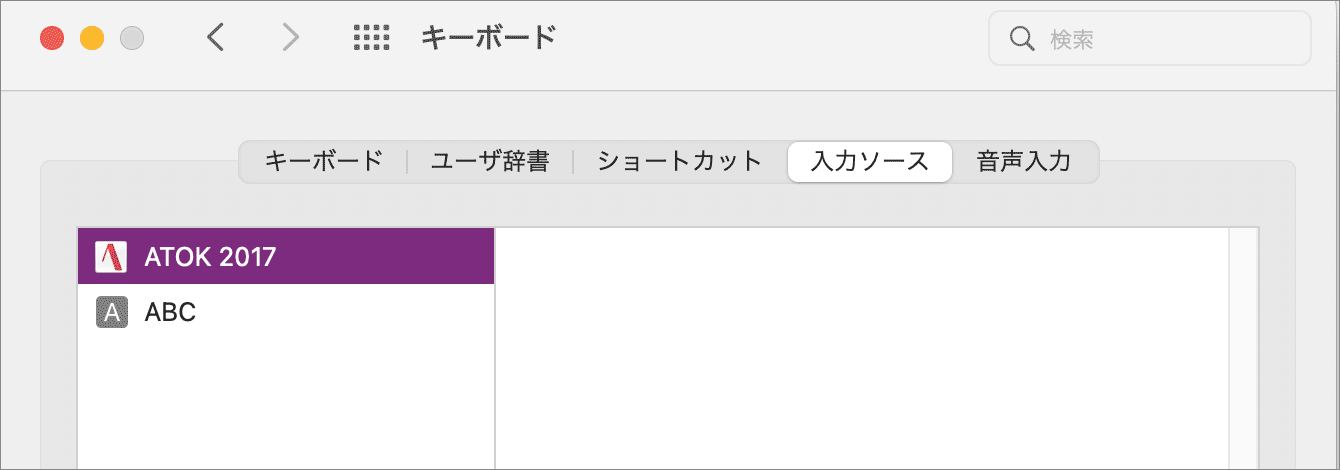This screenshot has width=1340, height=470.
Task: Click the red ATOK 2017 icon
Action: (x=111, y=257)
